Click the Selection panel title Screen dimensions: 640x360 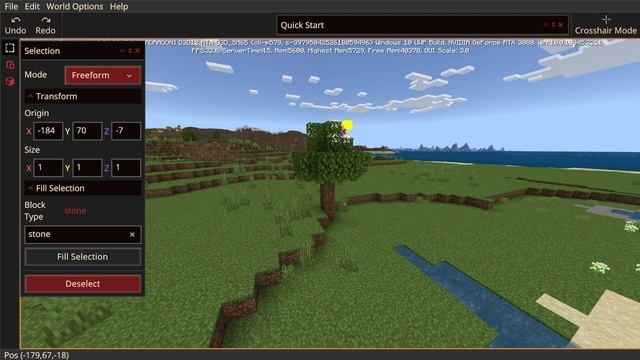click(x=42, y=51)
